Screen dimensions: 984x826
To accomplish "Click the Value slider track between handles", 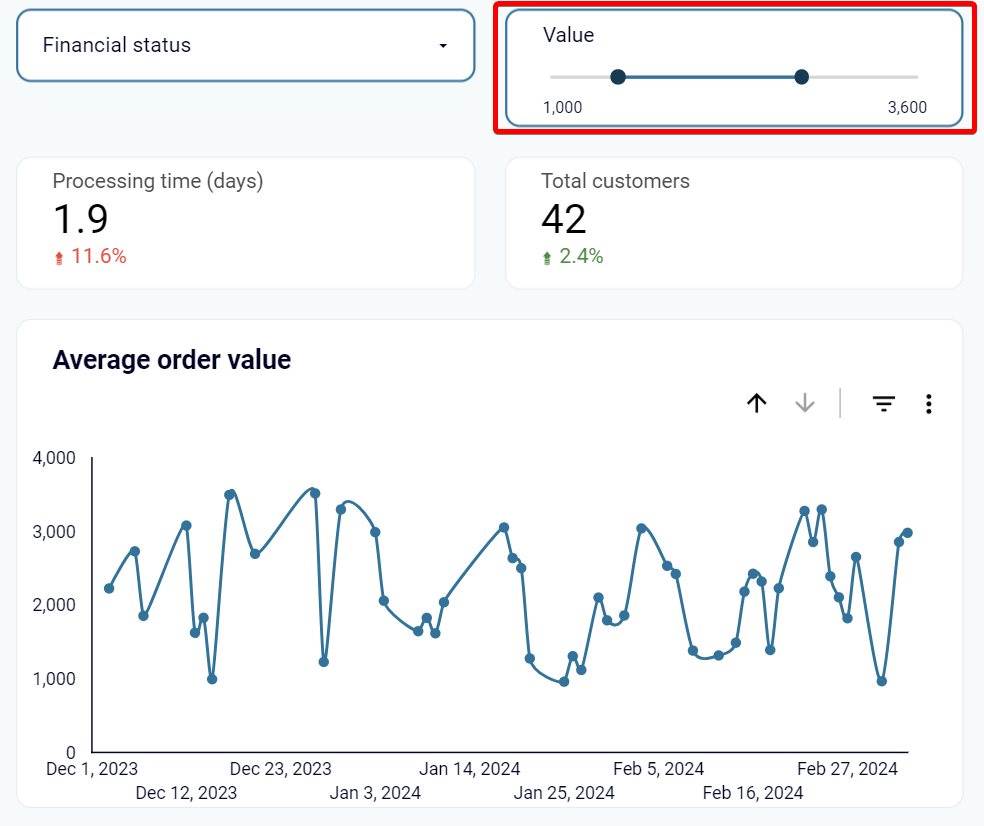I will pyautogui.click(x=710, y=77).
